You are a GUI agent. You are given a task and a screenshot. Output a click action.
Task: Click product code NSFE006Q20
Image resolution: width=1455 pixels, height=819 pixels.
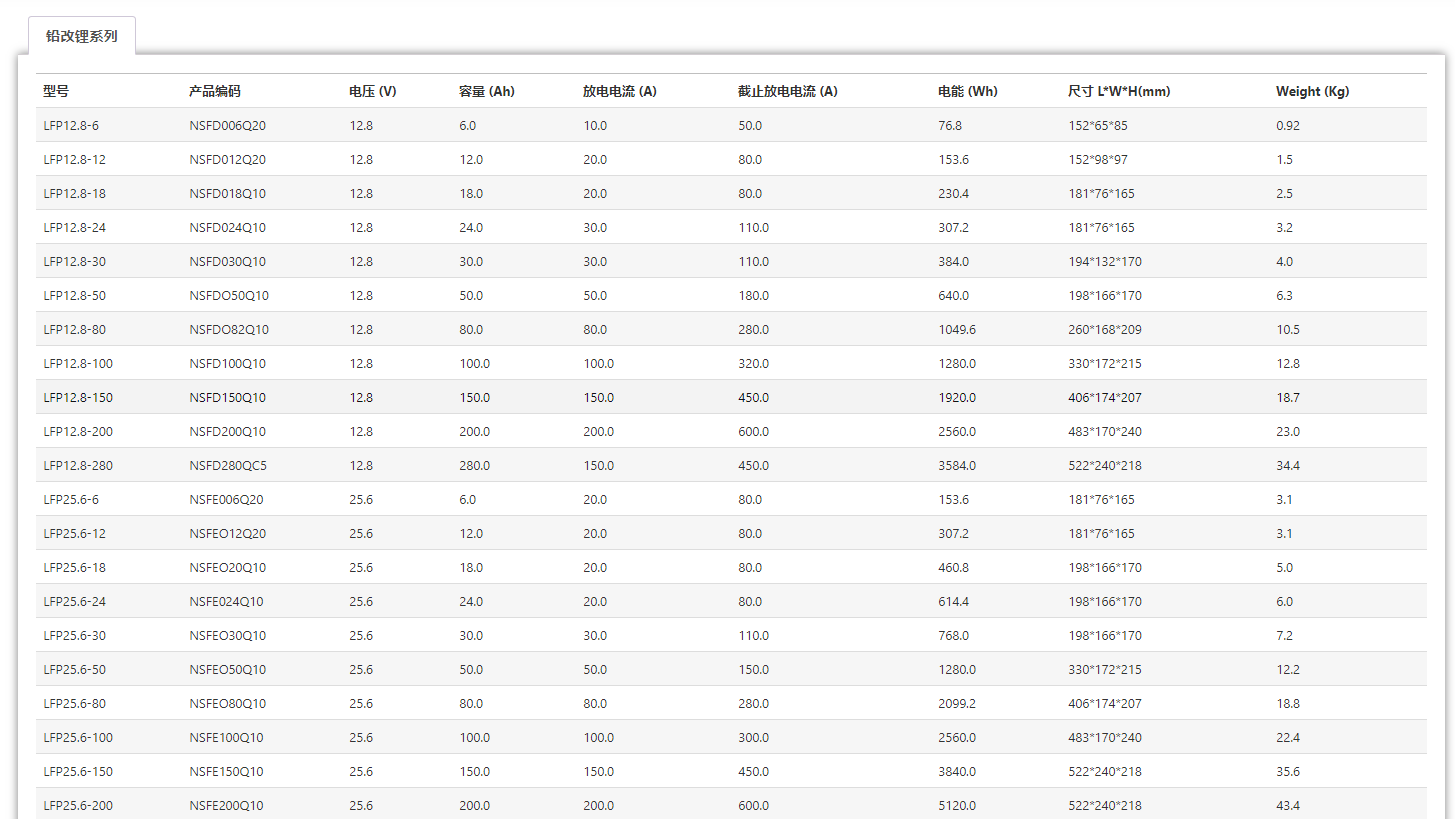click(x=226, y=499)
